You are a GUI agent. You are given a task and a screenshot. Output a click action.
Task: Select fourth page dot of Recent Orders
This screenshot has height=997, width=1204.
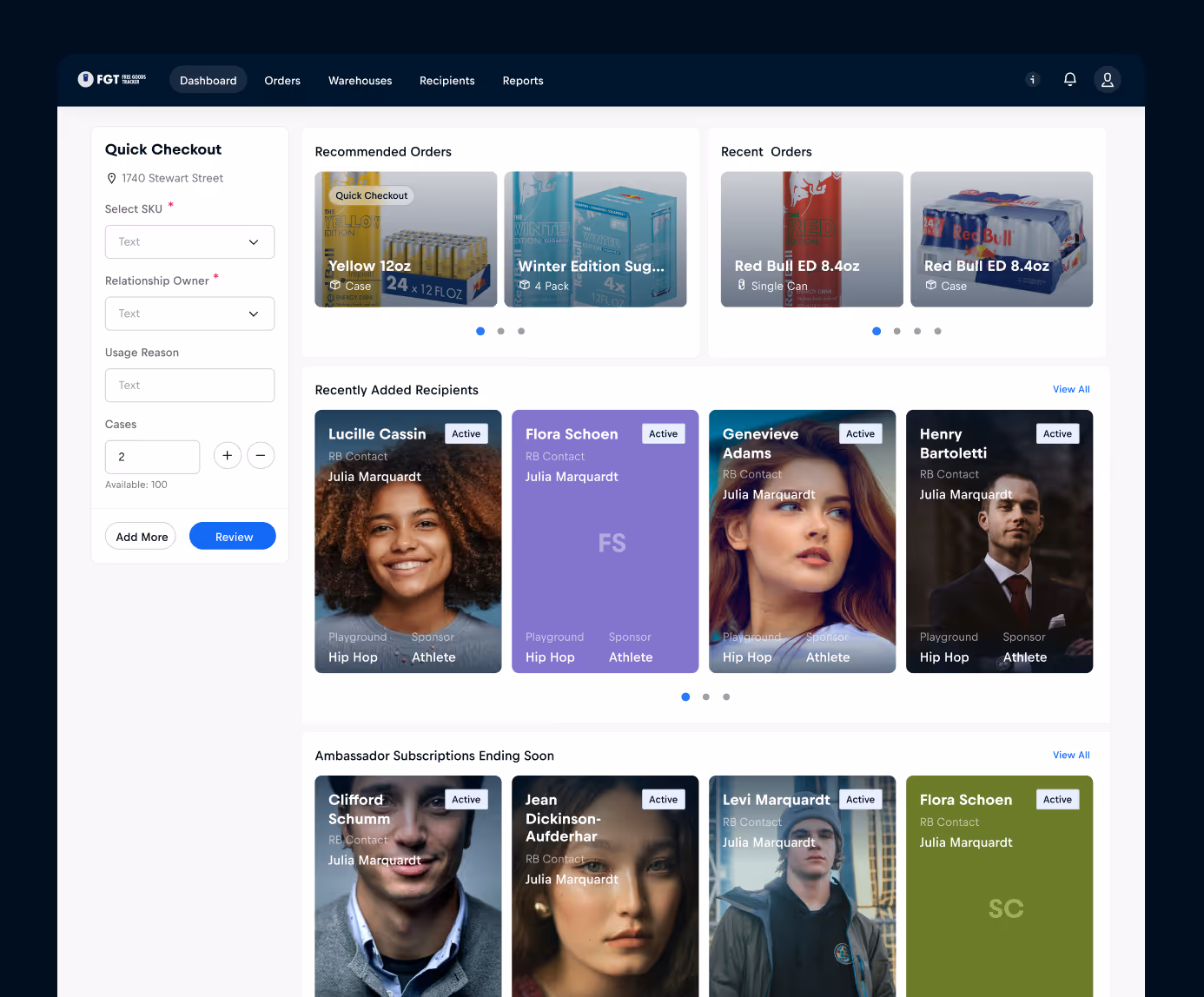point(938,331)
